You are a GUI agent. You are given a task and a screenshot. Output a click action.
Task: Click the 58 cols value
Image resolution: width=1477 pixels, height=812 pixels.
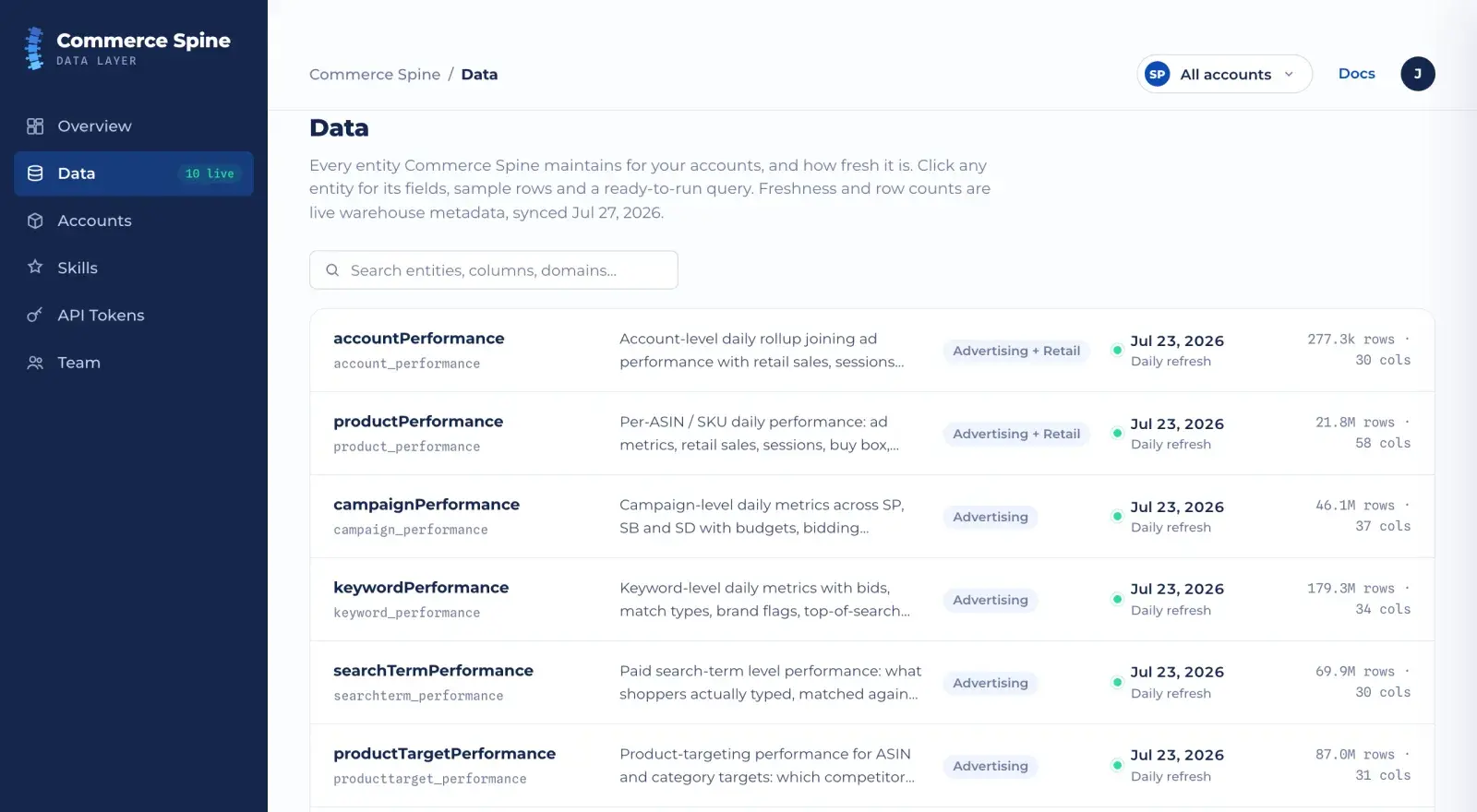click(x=1383, y=444)
